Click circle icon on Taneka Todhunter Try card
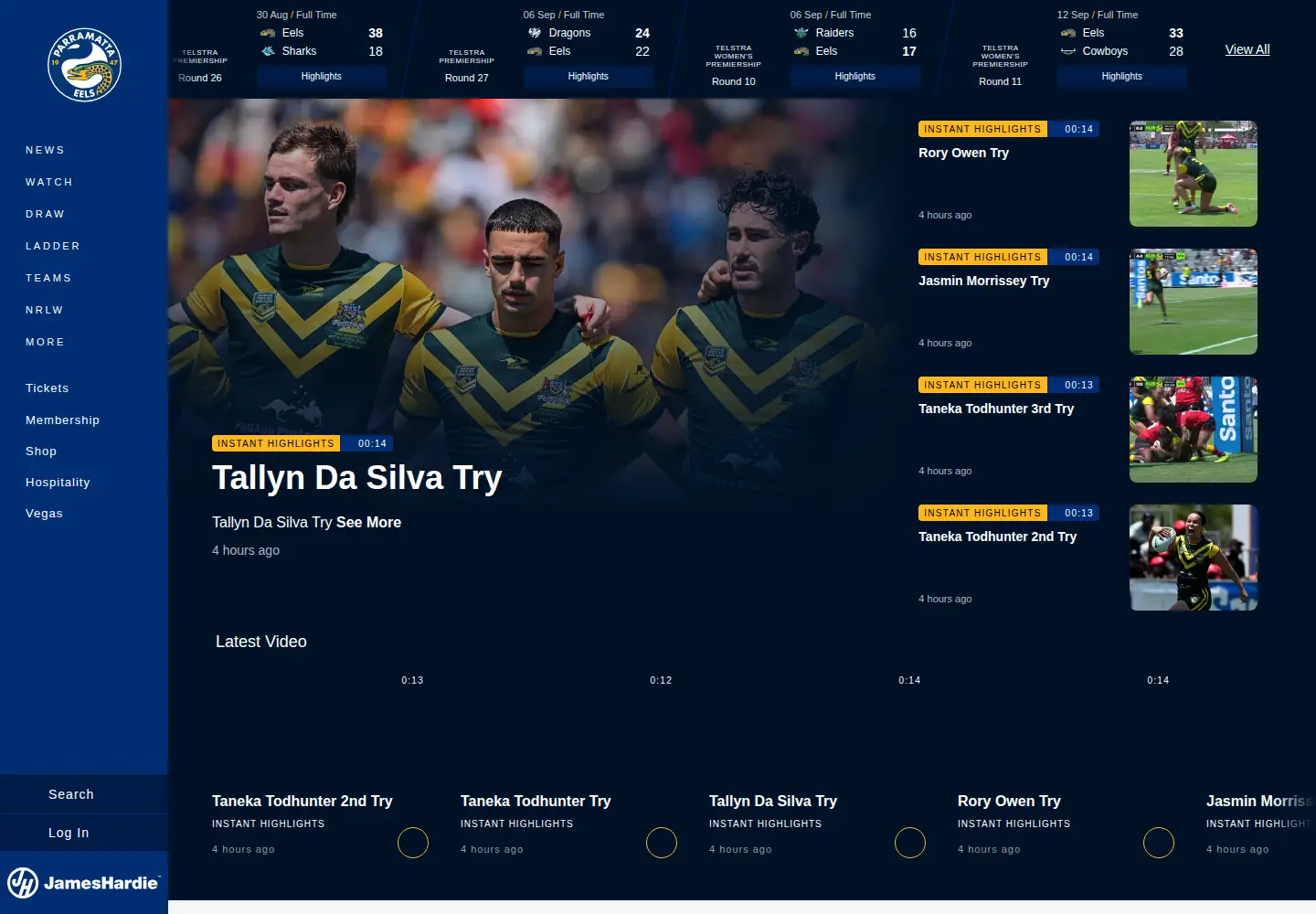1316x914 pixels. tap(662, 843)
